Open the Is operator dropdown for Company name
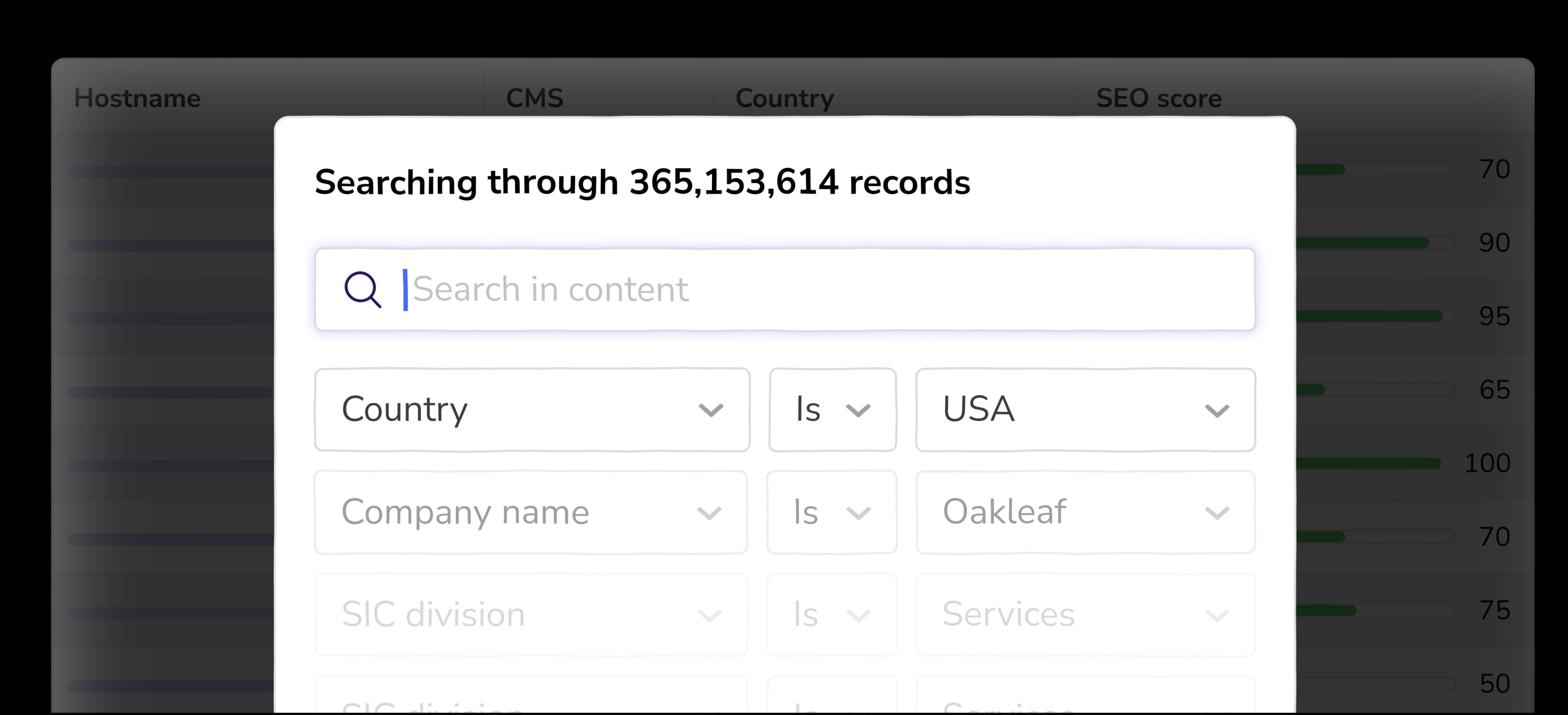This screenshot has height=715, width=1568. [832, 512]
